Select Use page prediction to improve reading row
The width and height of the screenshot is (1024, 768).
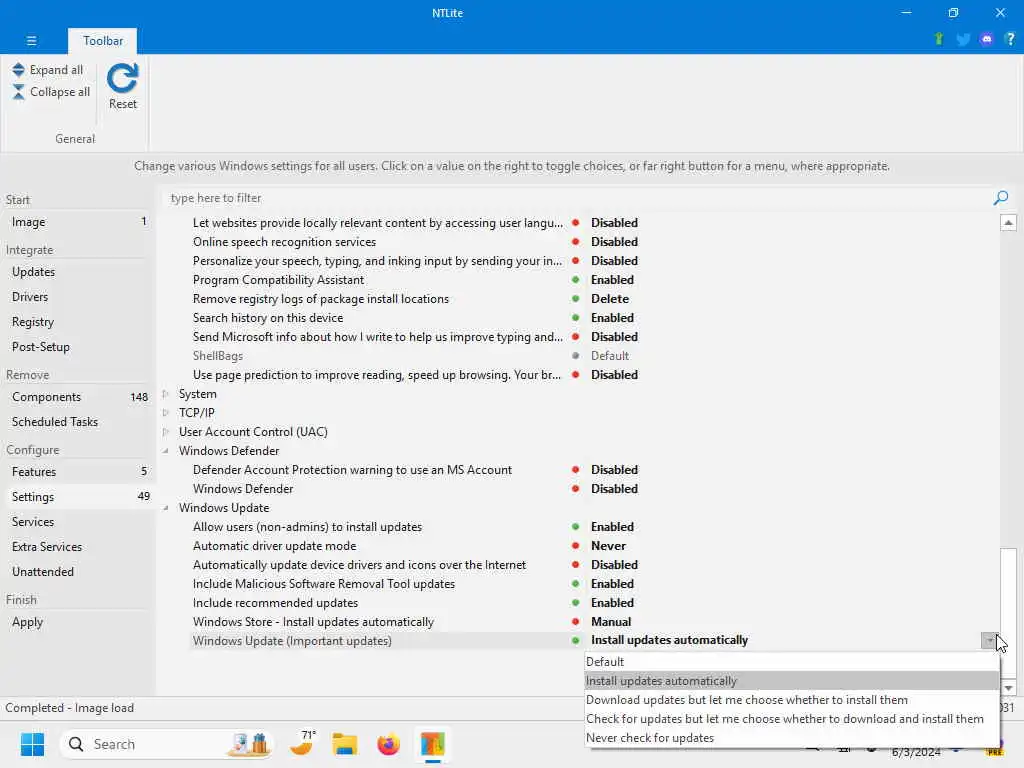point(377,375)
